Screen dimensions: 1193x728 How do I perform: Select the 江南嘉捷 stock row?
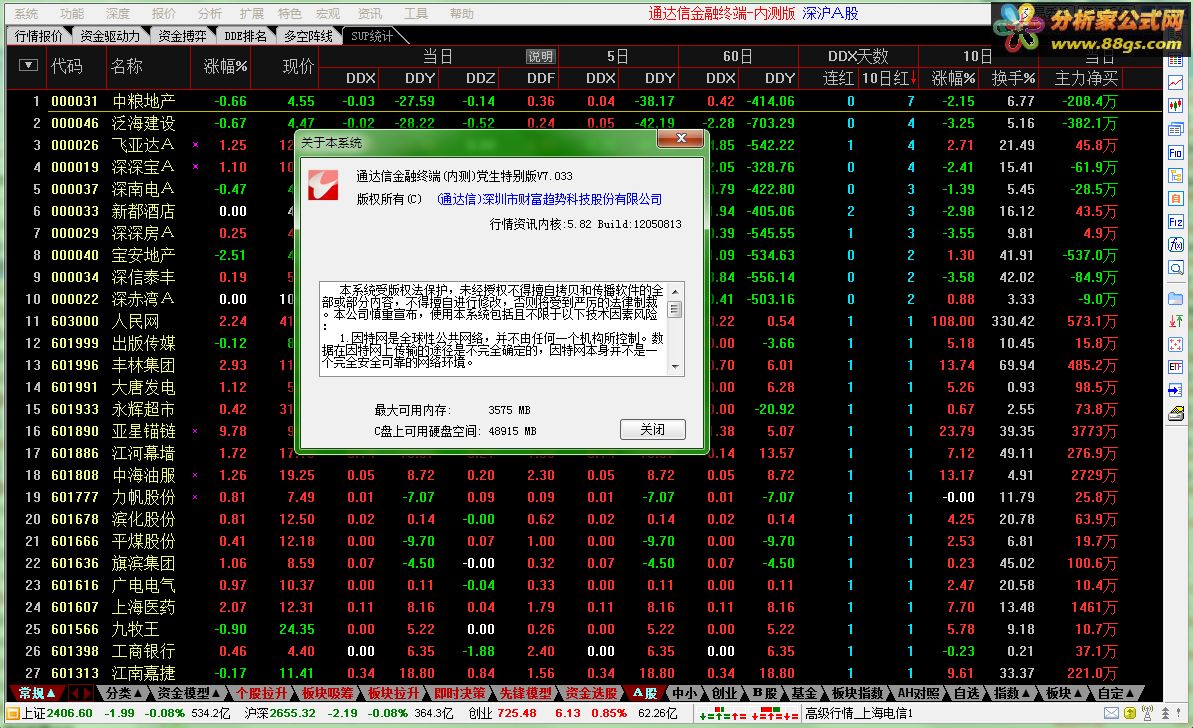584,673
